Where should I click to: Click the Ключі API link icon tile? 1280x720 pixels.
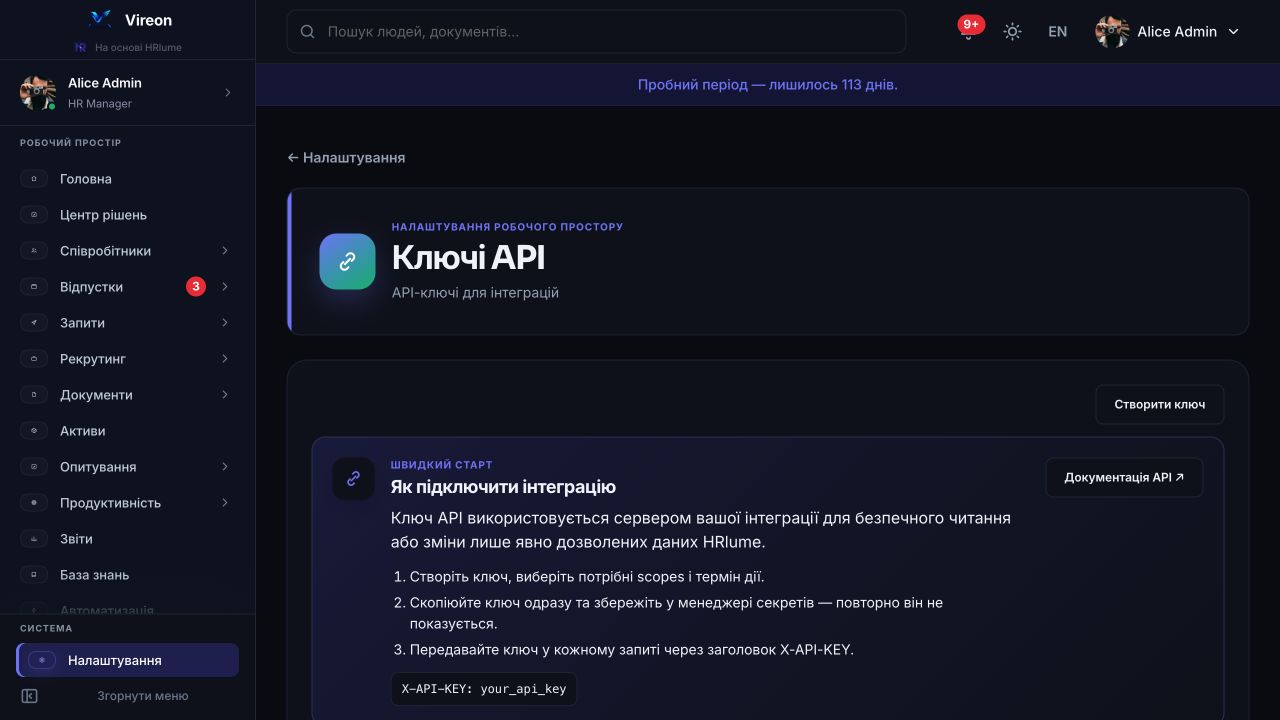pos(347,261)
